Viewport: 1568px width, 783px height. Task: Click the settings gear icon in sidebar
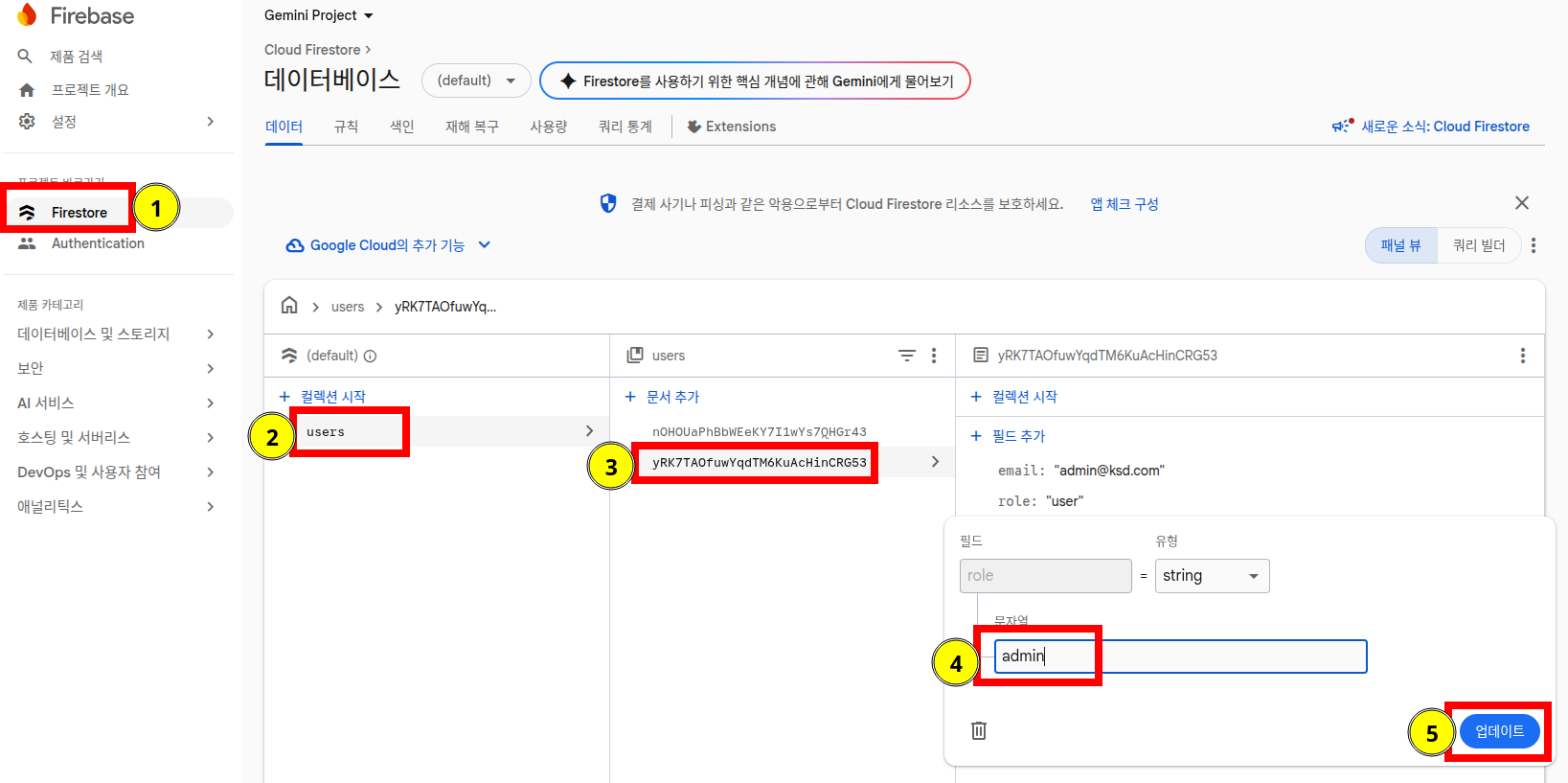(27, 122)
